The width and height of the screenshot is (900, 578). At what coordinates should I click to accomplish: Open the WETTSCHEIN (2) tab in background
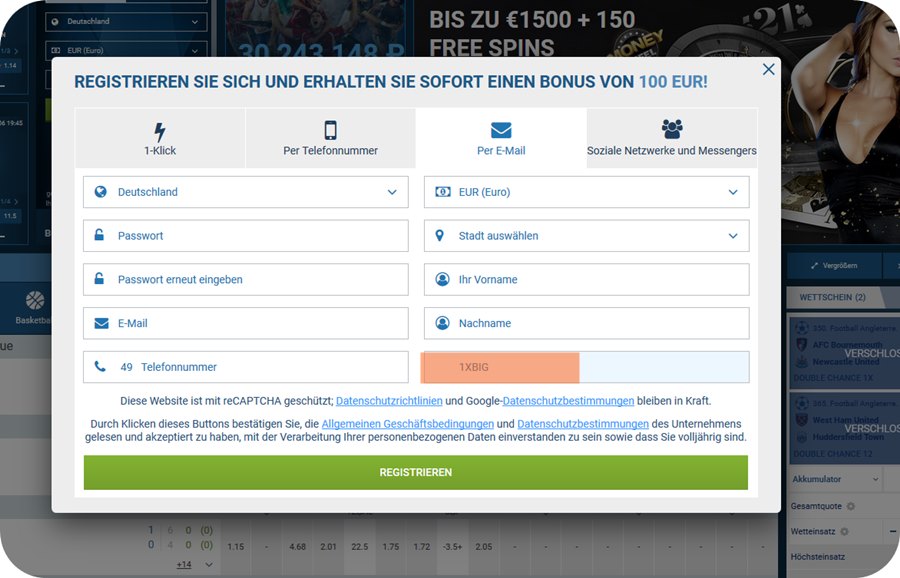[x=832, y=297]
